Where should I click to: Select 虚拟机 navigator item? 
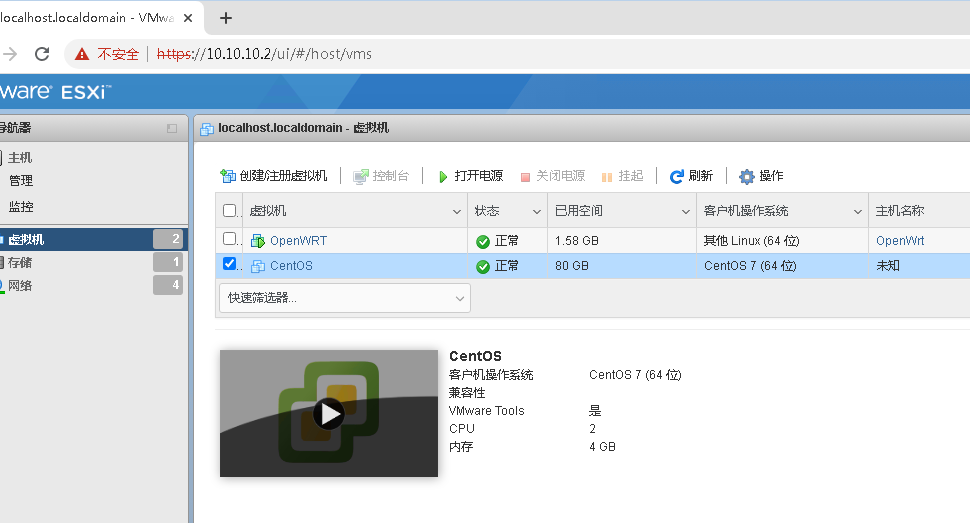click(93, 239)
